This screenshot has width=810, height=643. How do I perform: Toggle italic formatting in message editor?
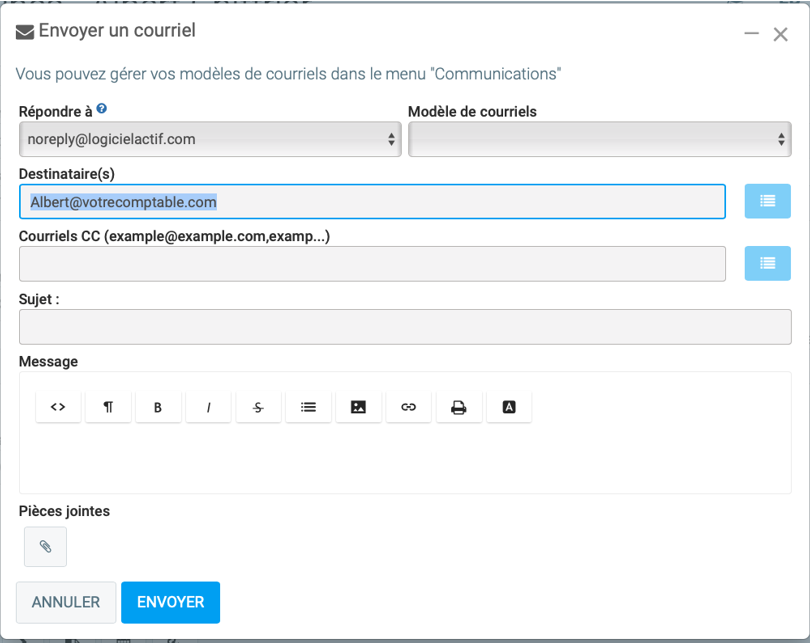pyautogui.click(x=208, y=407)
